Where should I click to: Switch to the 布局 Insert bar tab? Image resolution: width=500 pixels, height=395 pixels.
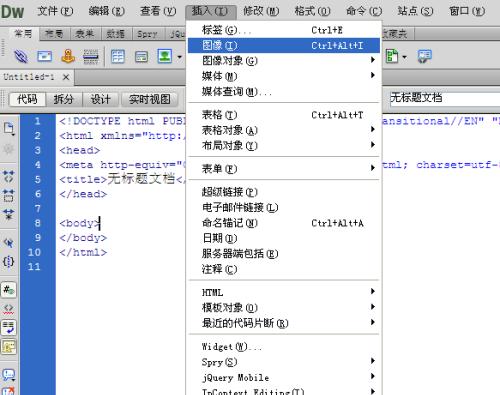tap(54, 34)
